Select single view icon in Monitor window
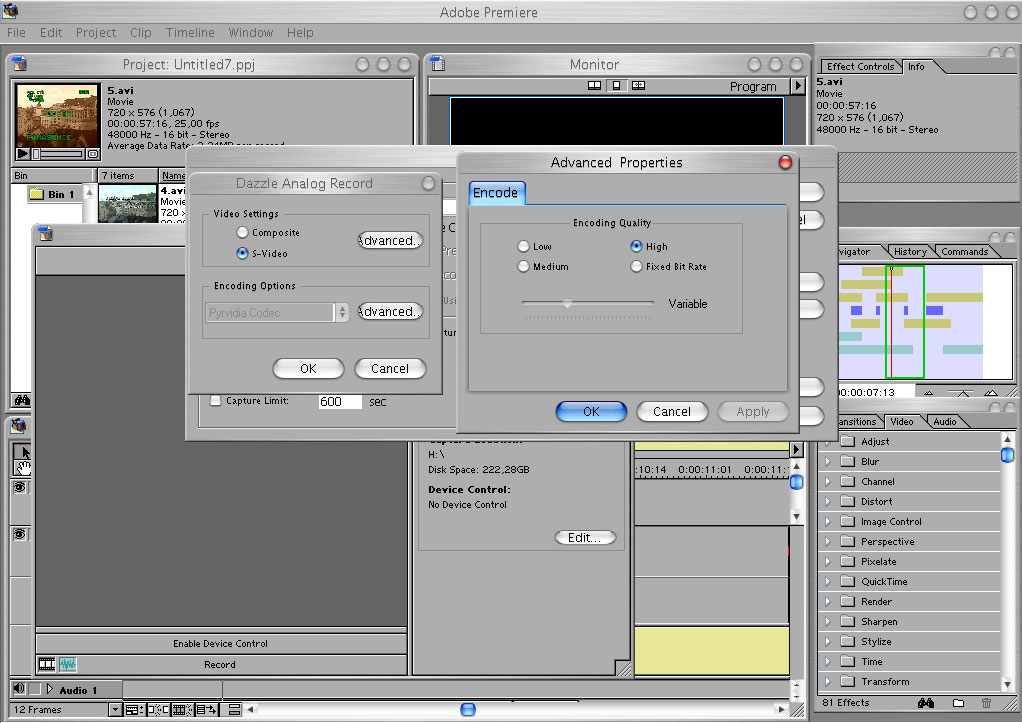Image resolution: width=1022 pixels, height=723 pixels. 617,85
